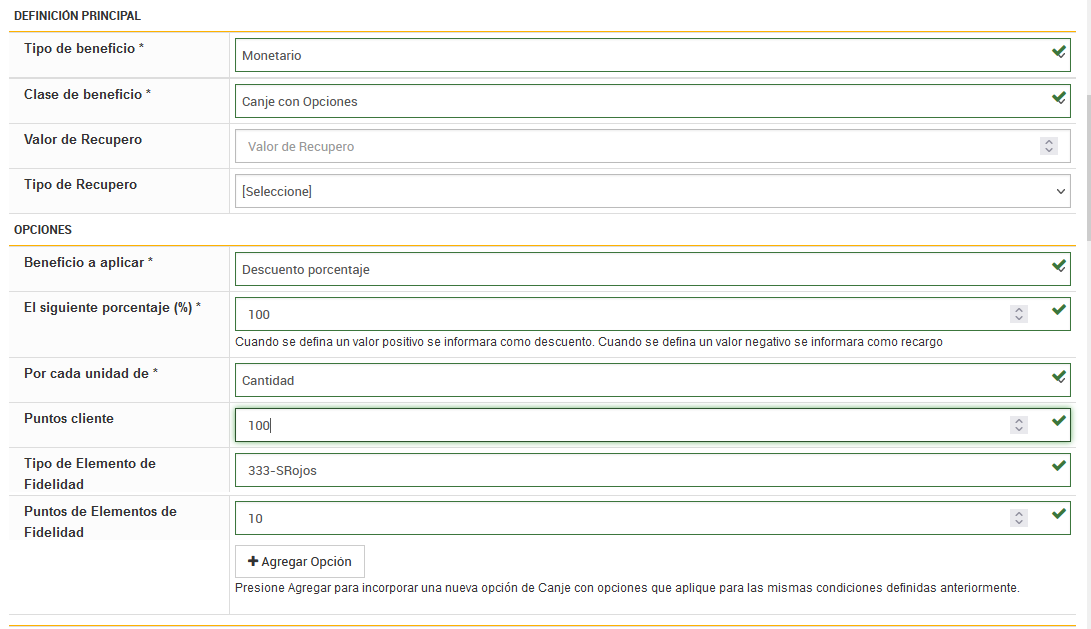Click the green checkmark in Beneficio a aplicar
This screenshot has width=1091, height=629.
pyautogui.click(x=1059, y=266)
